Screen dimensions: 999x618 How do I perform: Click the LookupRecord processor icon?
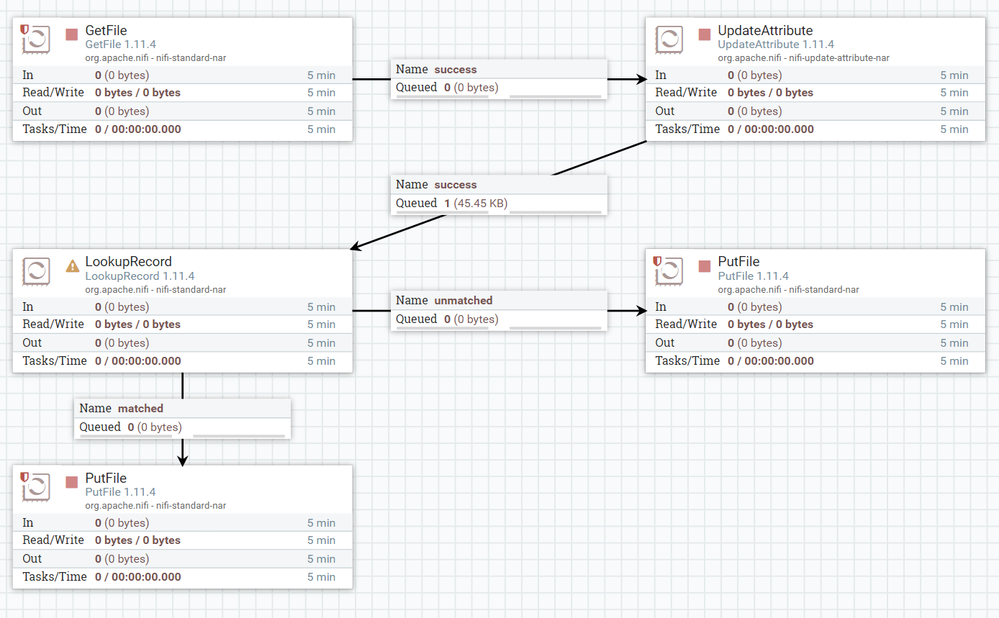(36, 271)
